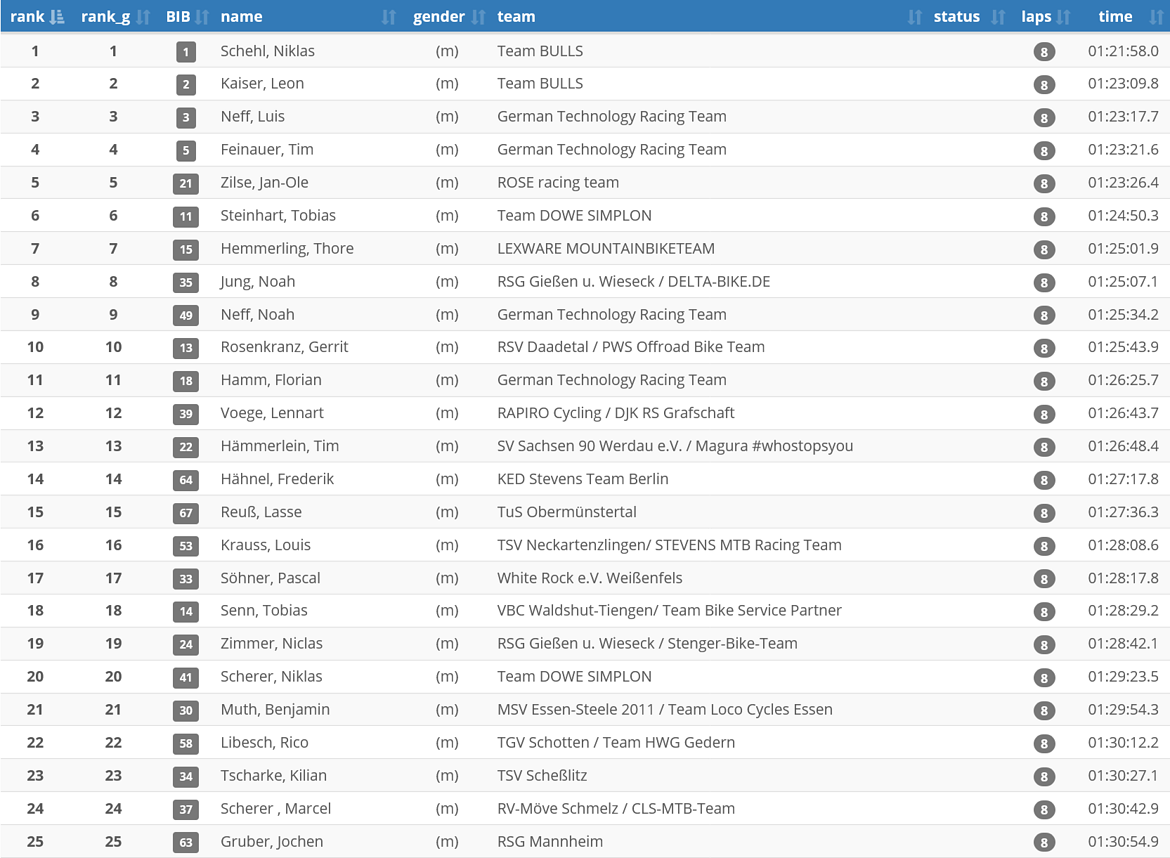The image size is (1170, 858).
Task: Sort by time column header
Action: point(1123,16)
